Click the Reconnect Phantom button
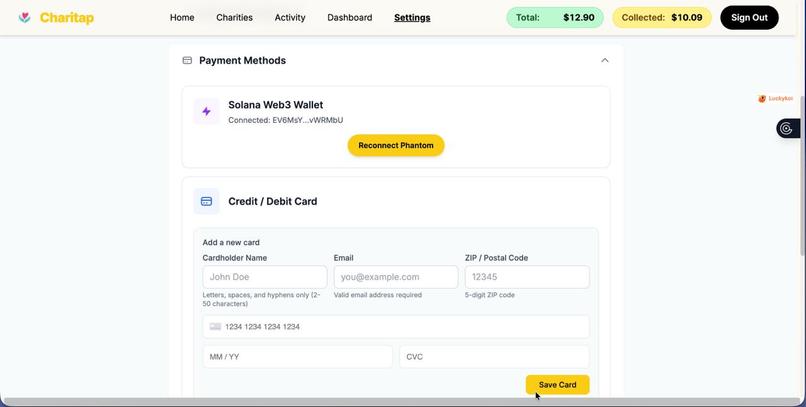The height and width of the screenshot is (407, 806). tap(396, 145)
